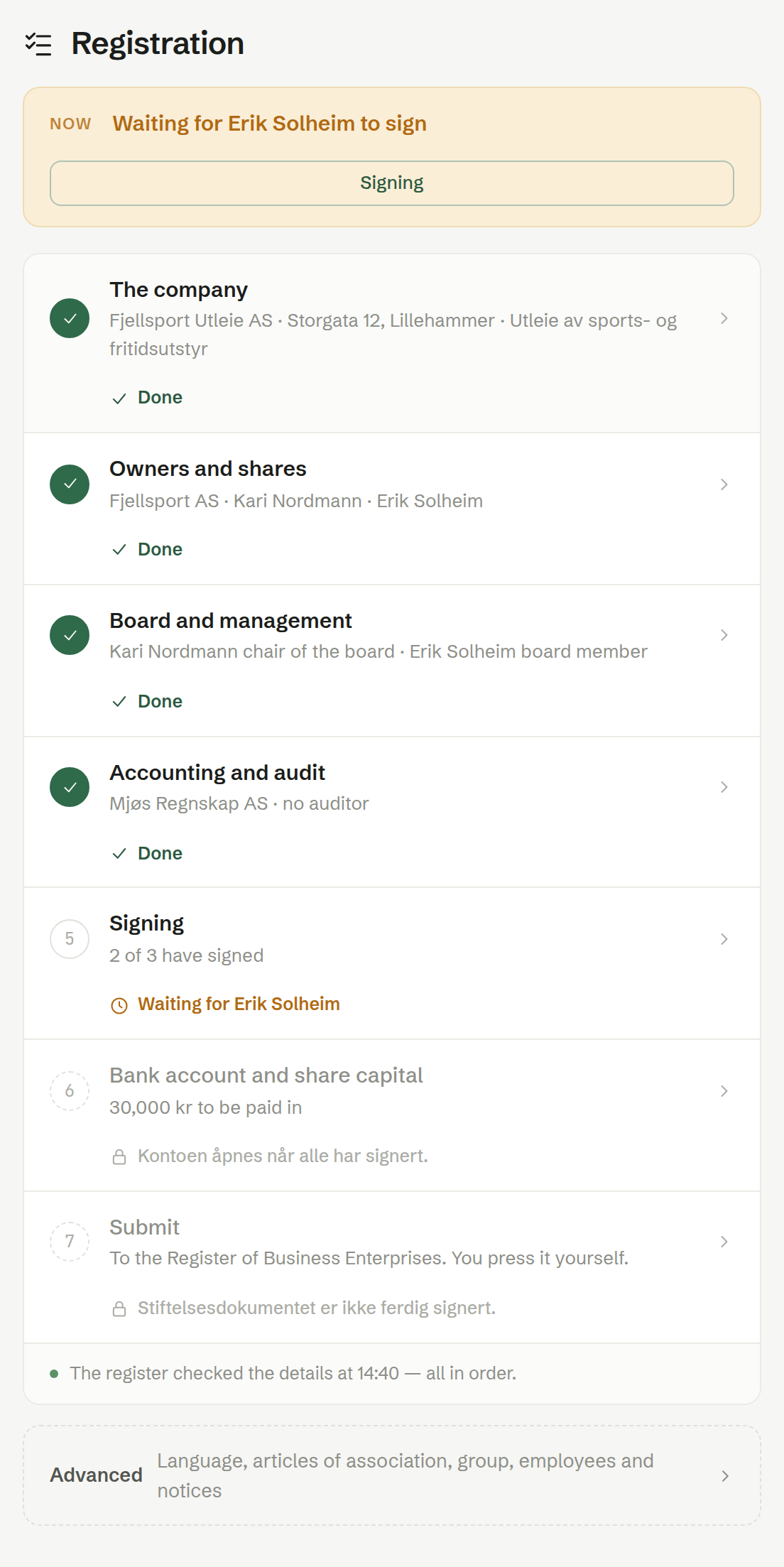
Task: Click the green check circle for Board and management
Action: [x=70, y=635]
